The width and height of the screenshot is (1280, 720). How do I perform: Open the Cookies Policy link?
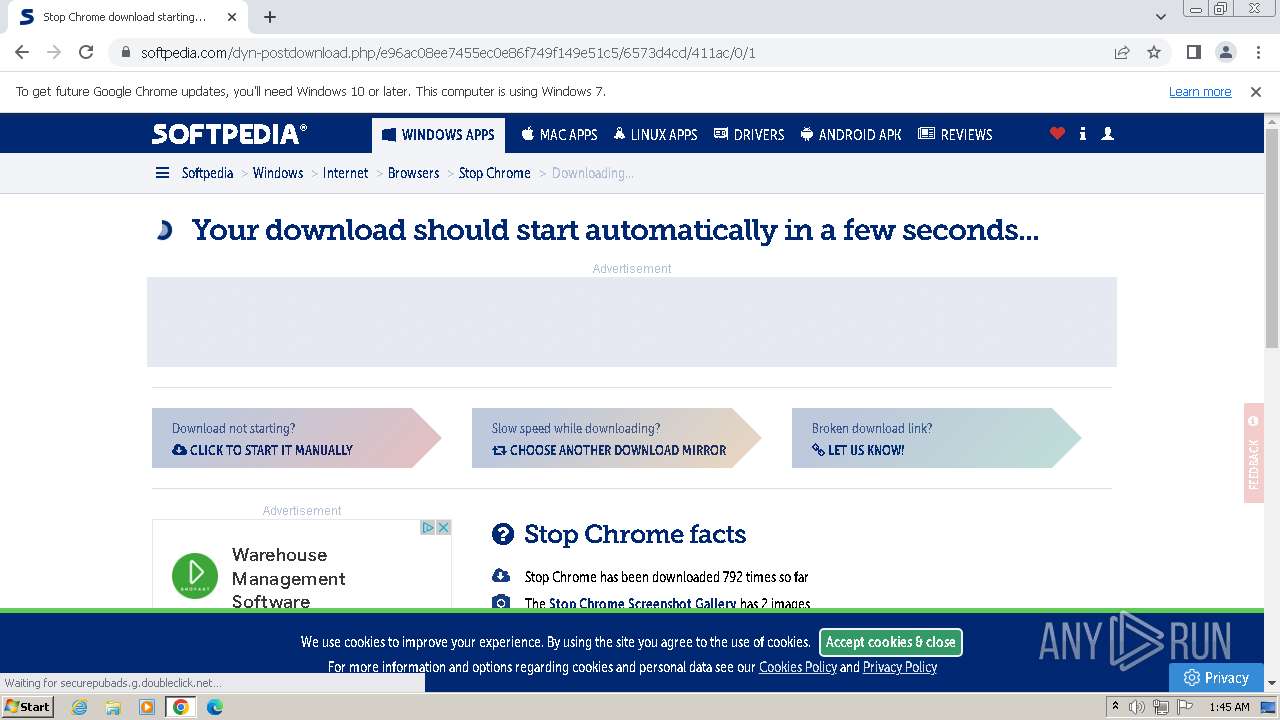(x=798, y=667)
